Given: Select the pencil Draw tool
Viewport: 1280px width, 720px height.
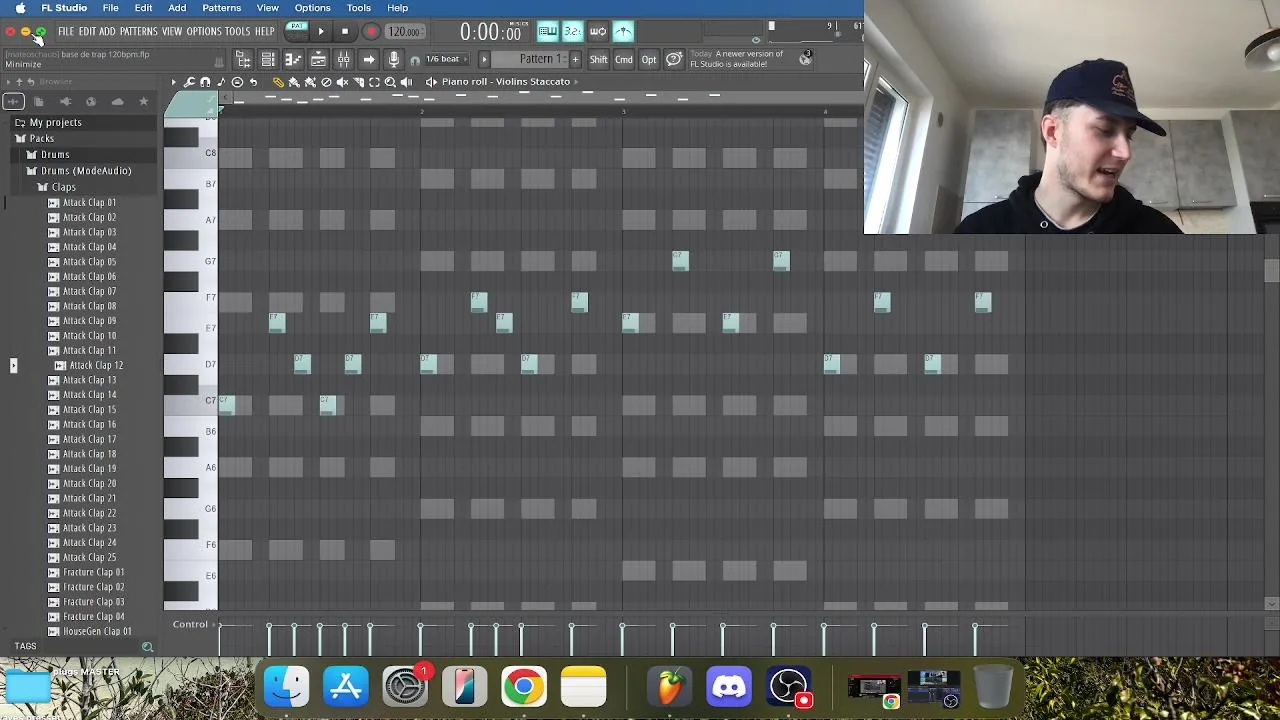Looking at the screenshot, I should (x=278, y=82).
